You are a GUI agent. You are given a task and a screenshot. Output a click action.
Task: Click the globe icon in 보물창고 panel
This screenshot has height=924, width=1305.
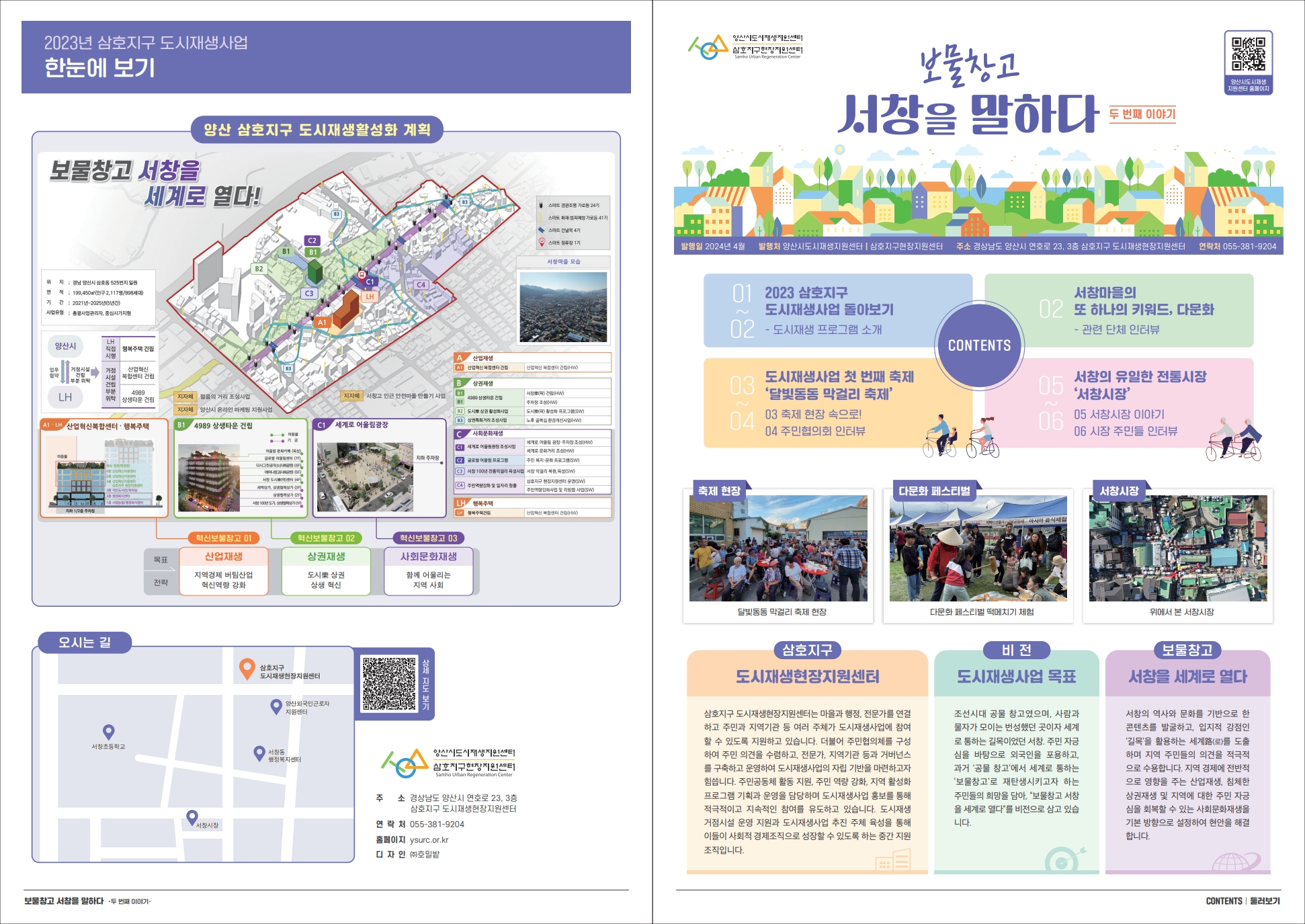click(x=1236, y=861)
